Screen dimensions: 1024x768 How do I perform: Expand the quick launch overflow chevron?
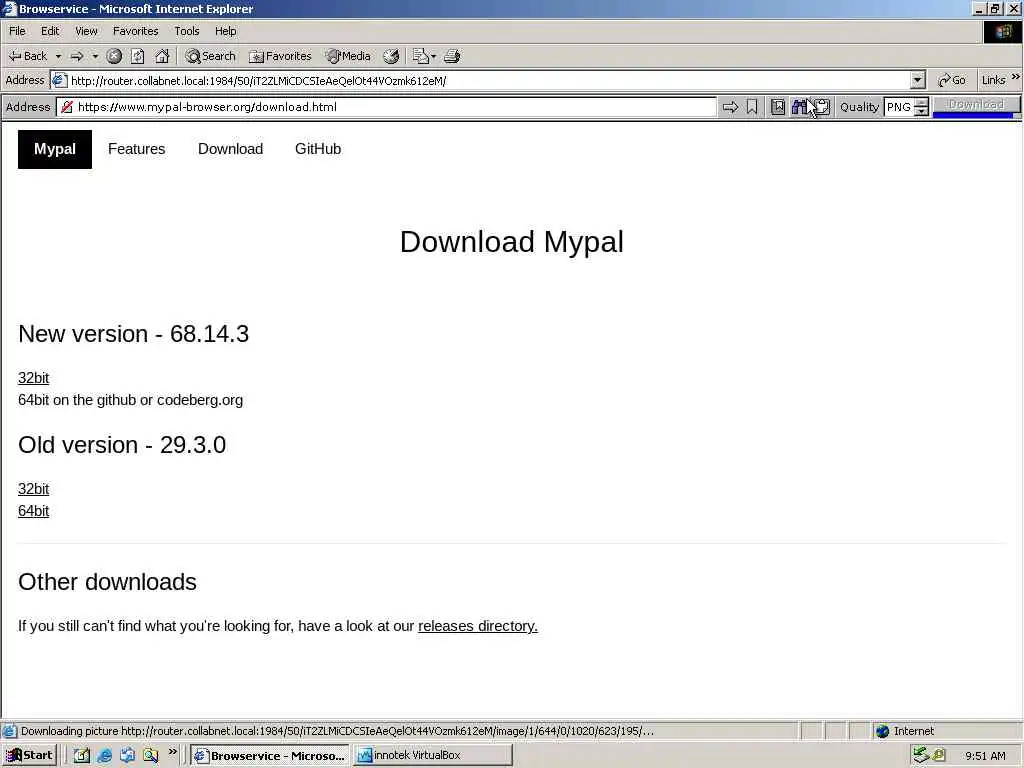(172, 752)
